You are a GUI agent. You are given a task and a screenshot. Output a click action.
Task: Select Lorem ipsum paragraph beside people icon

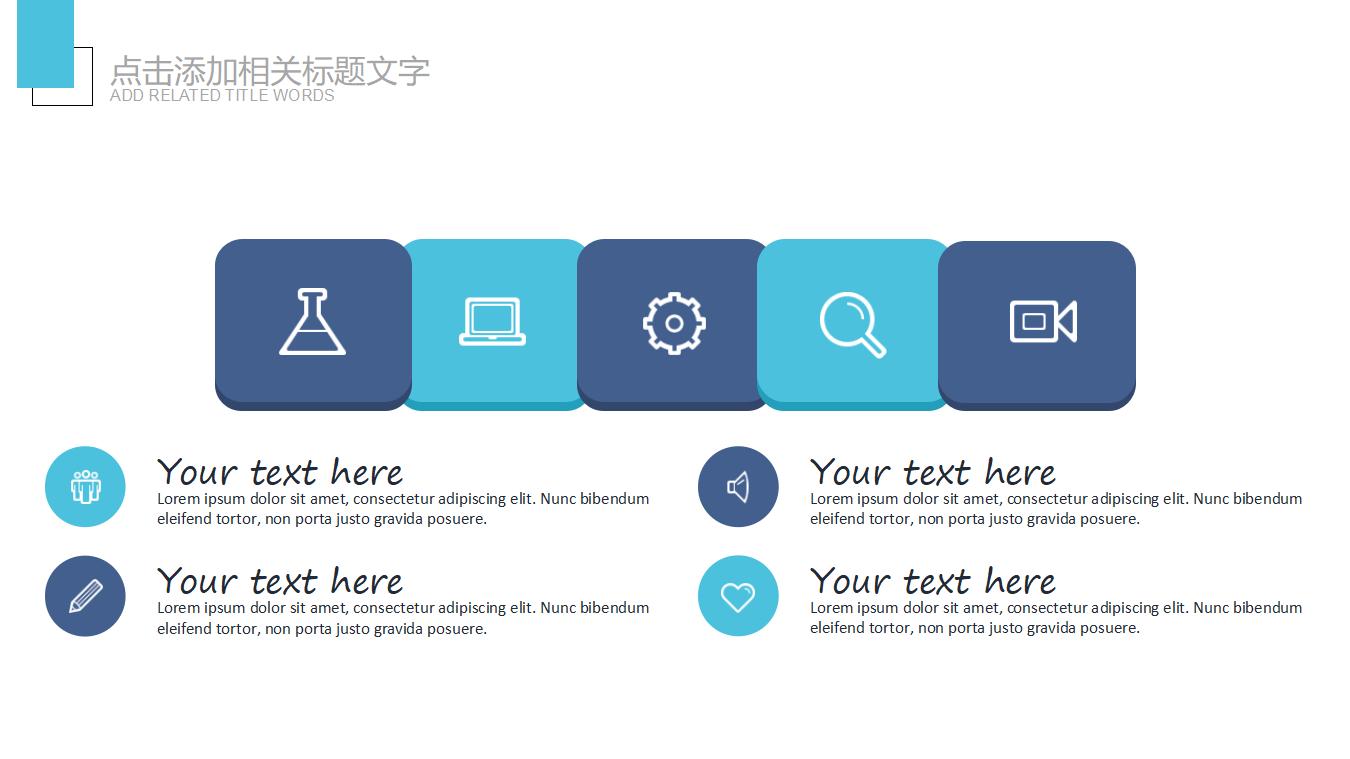pyautogui.click(x=403, y=509)
